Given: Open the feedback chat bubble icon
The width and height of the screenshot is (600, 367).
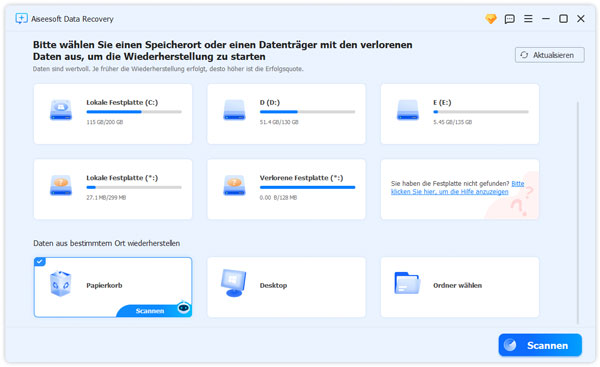Looking at the screenshot, I should 509,19.
